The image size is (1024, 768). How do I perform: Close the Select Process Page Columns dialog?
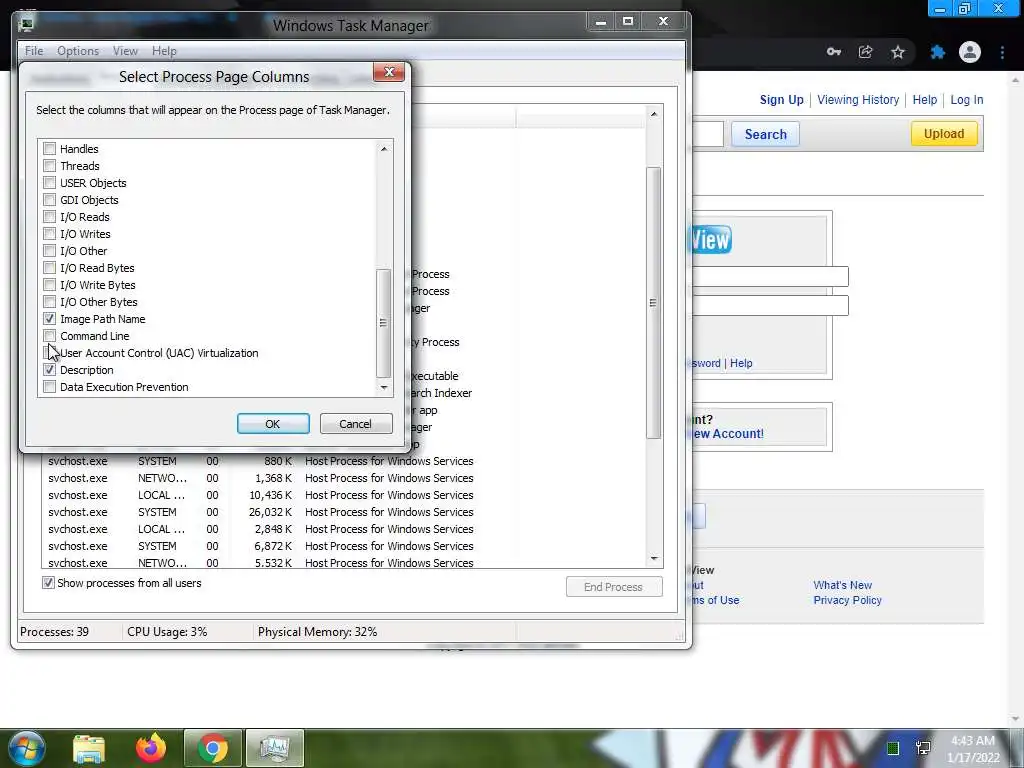click(x=389, y=72)
